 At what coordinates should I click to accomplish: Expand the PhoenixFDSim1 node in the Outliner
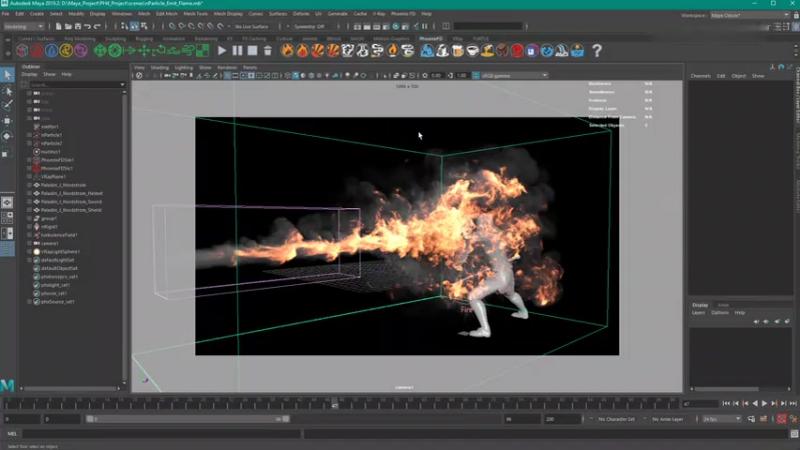(29, 160)
